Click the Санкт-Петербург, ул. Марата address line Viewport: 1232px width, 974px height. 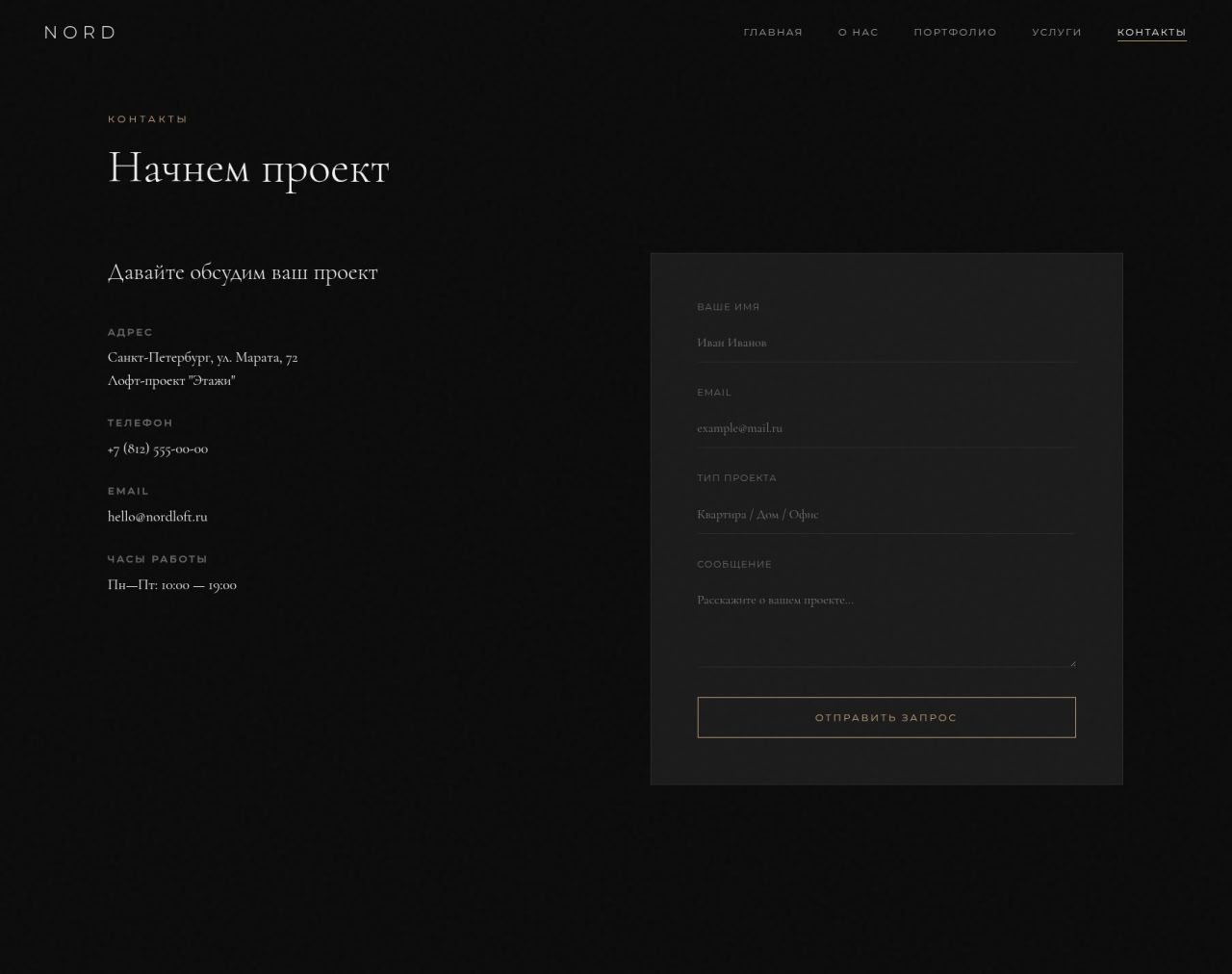pyautogui.click(x=202, y=358)
